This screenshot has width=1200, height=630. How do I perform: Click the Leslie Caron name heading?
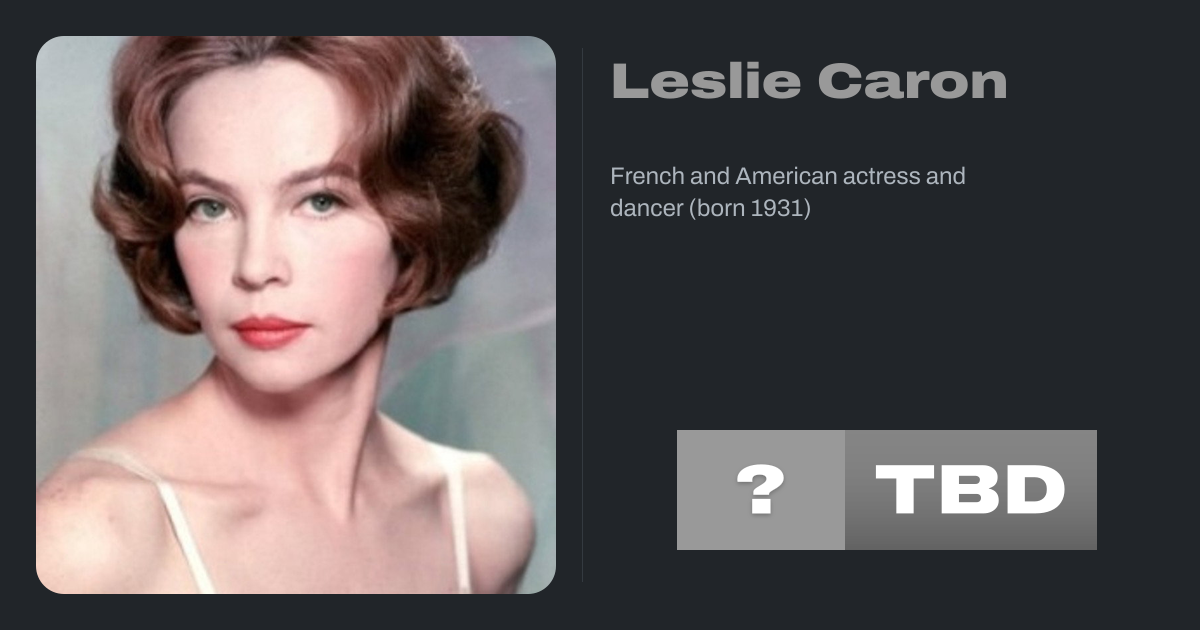click(x=809, y=81)
